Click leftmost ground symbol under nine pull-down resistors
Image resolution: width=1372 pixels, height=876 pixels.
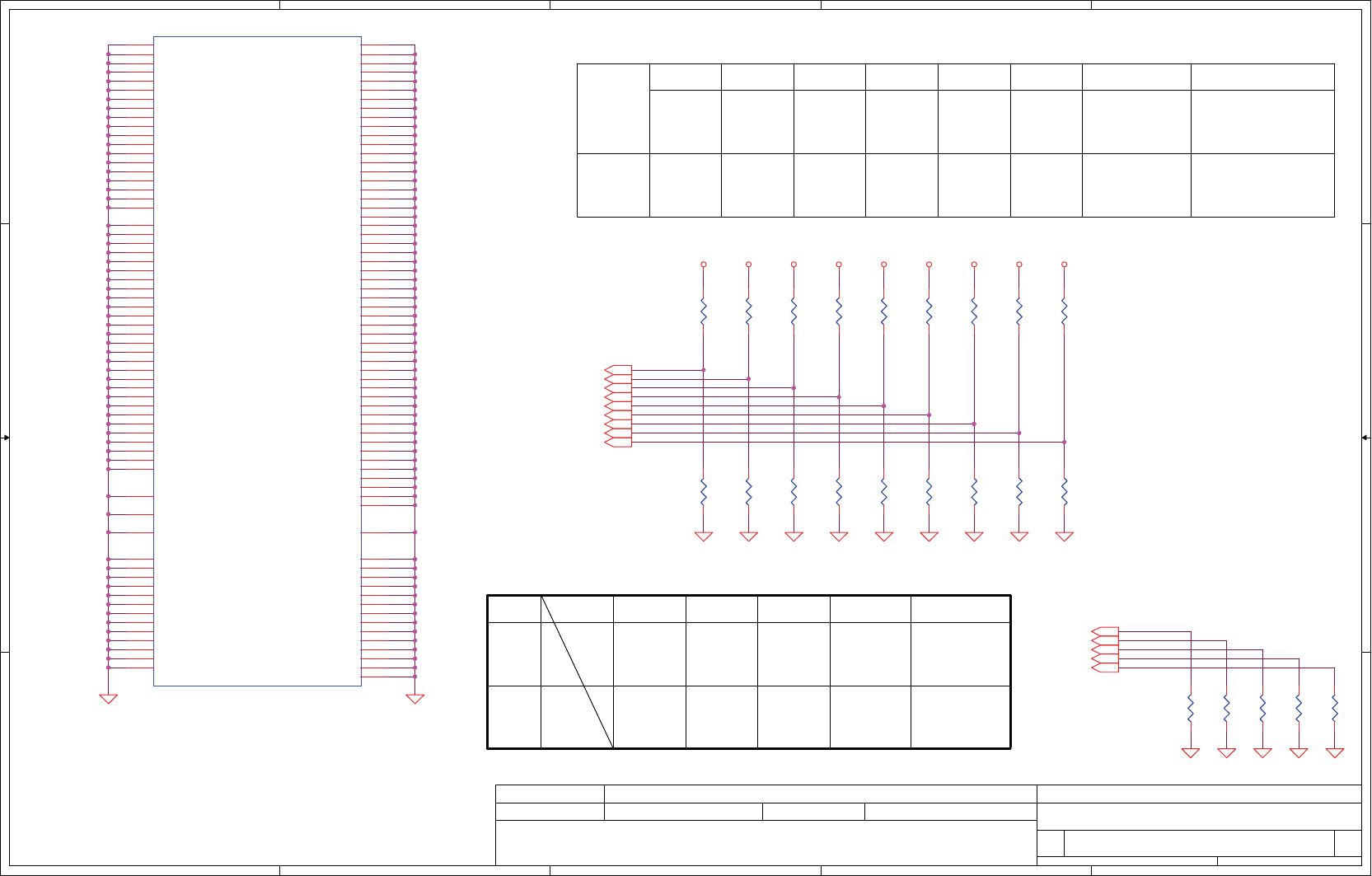[x=704, y=536]
